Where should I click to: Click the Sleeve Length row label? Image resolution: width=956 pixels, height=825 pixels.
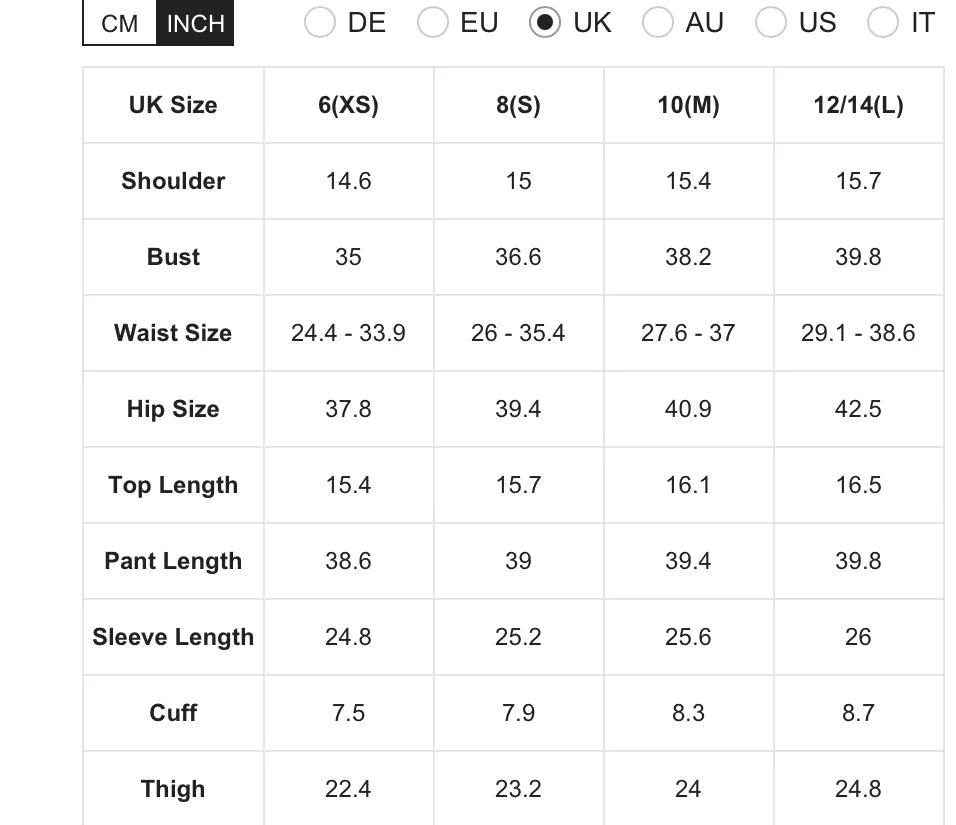(x=172, y=637)
